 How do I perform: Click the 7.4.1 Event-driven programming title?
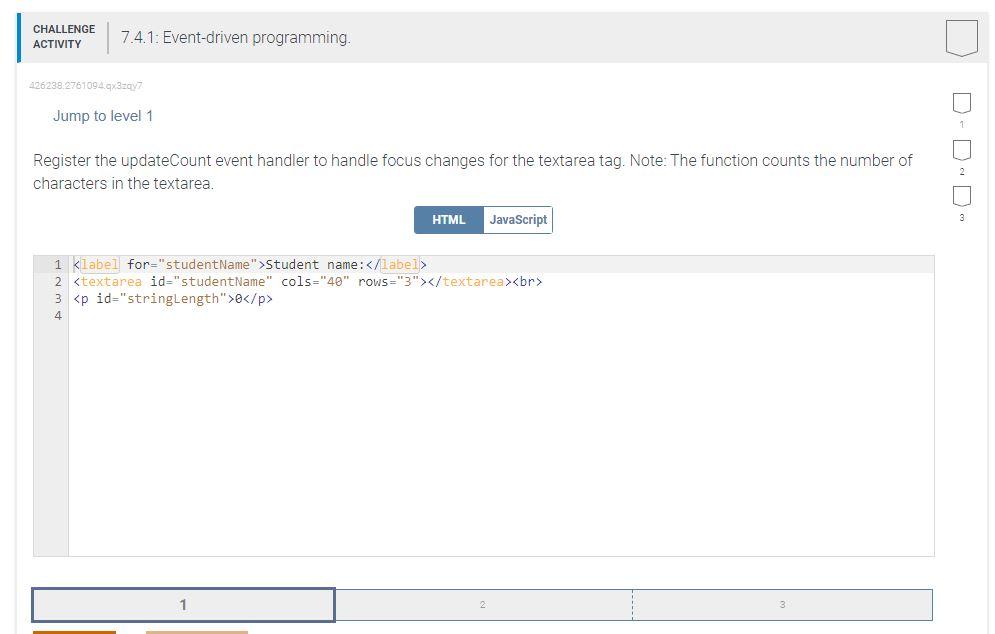[x=234, y=37]
